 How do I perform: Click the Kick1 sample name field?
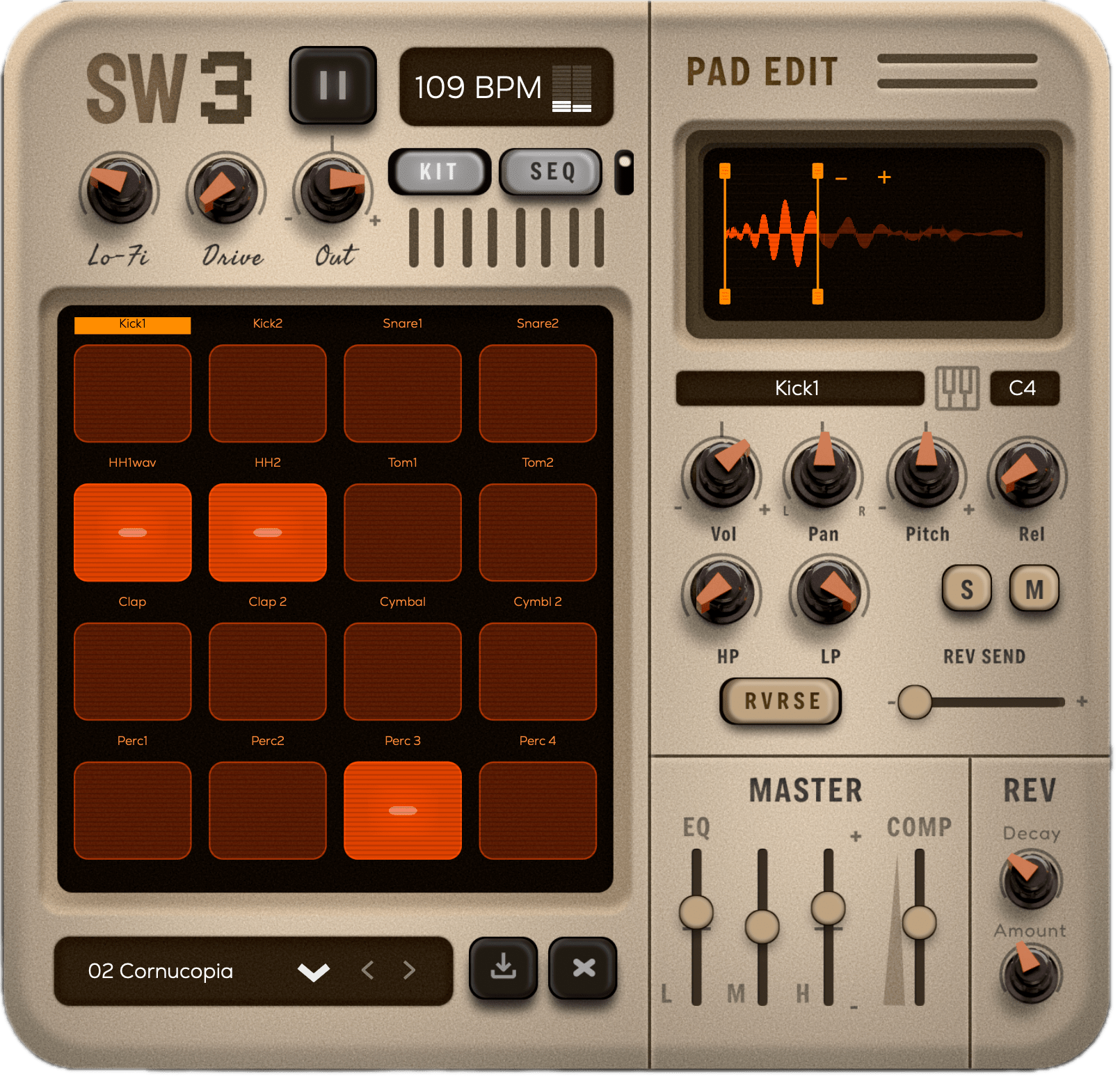[799, 389]
